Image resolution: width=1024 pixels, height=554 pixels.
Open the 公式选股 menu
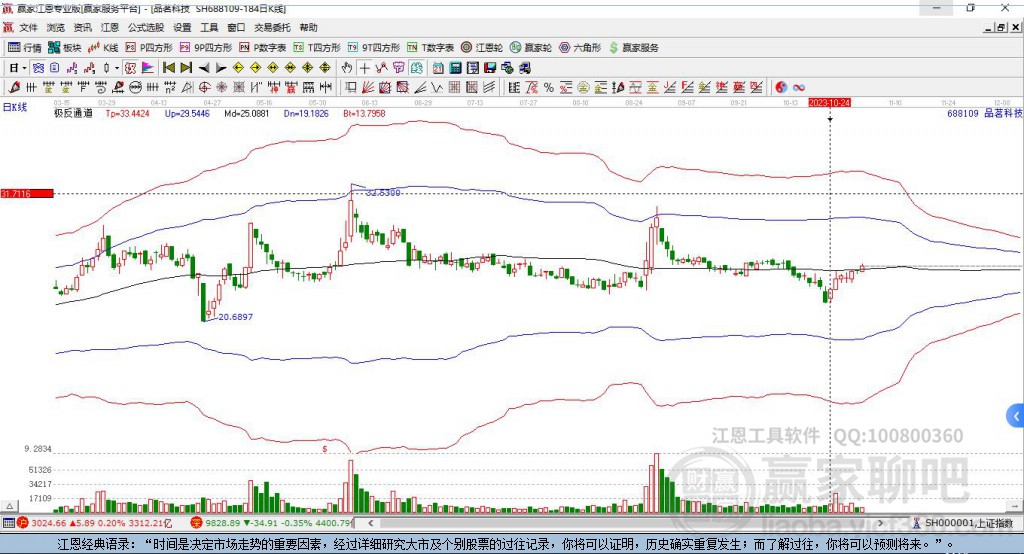pos(146,27)
